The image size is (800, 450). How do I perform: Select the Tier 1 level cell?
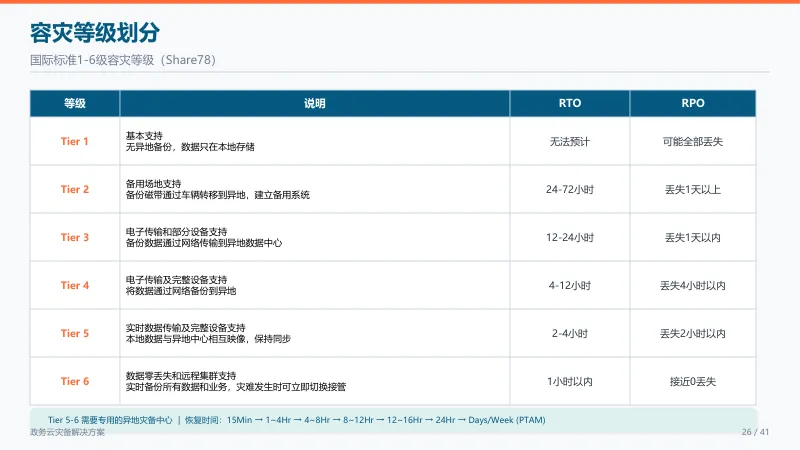coord(75,141)
